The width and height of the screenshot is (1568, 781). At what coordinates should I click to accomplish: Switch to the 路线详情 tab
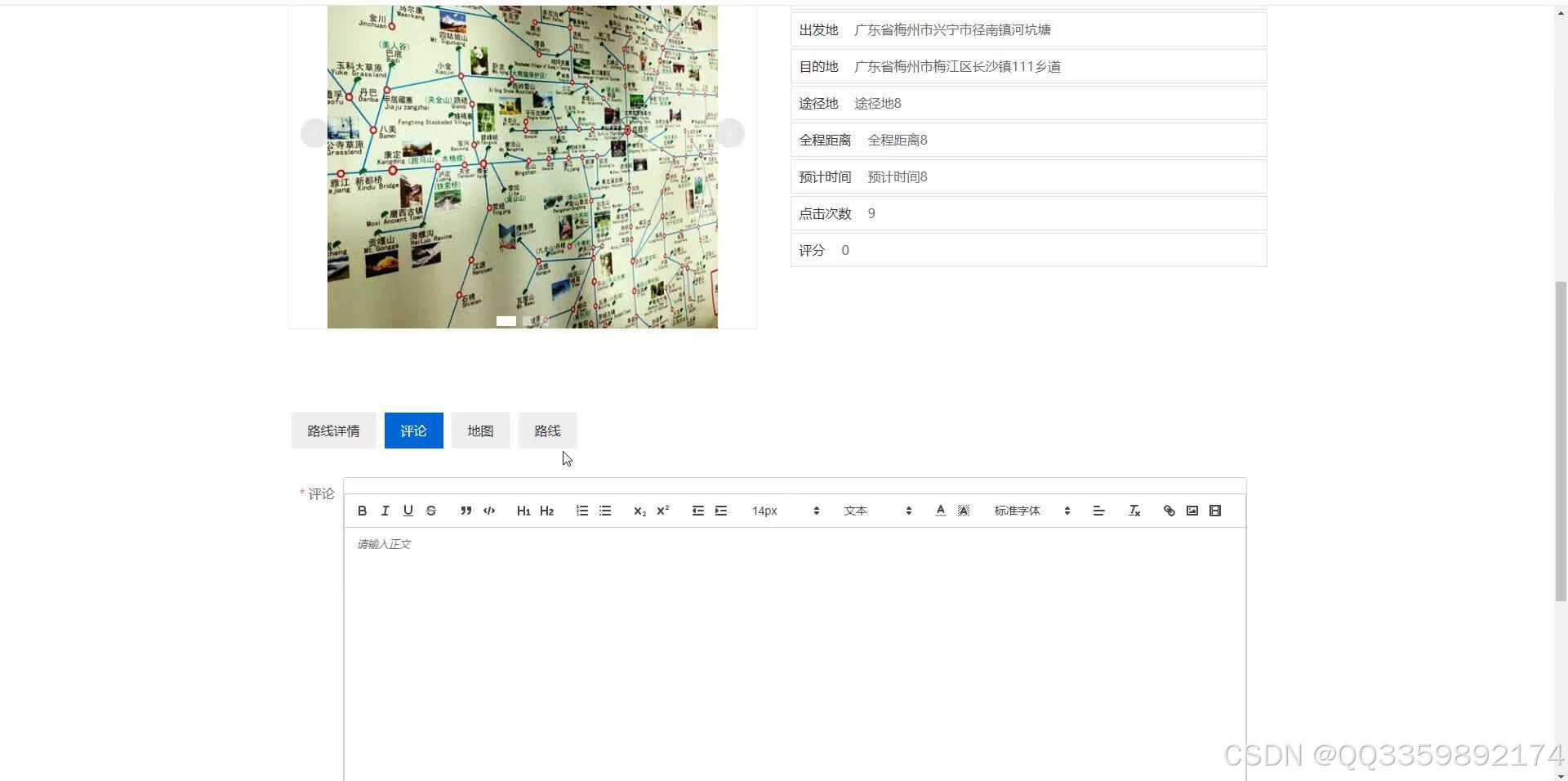(333, 431)
